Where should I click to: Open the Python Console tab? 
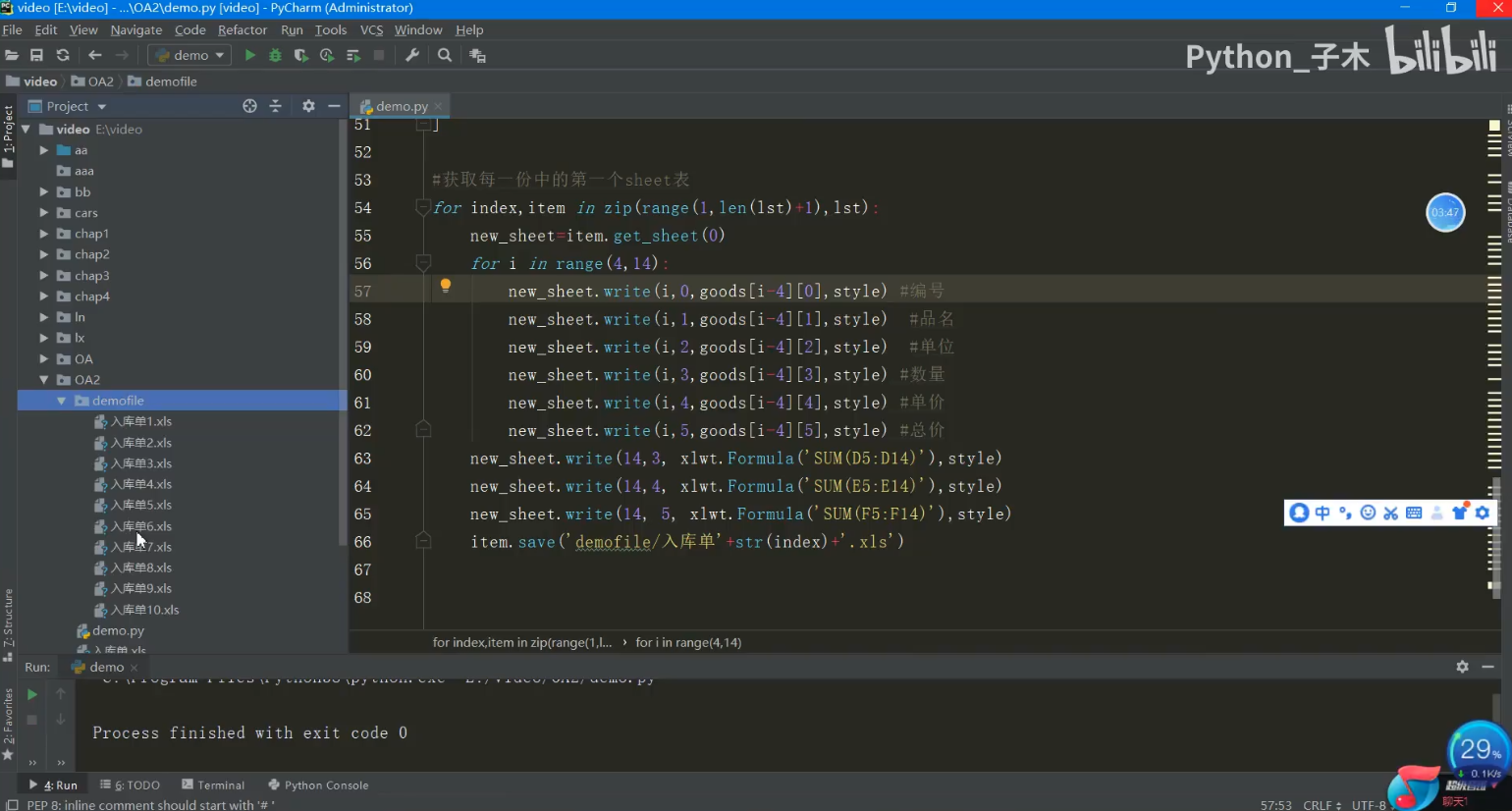(x=318, y=784)
